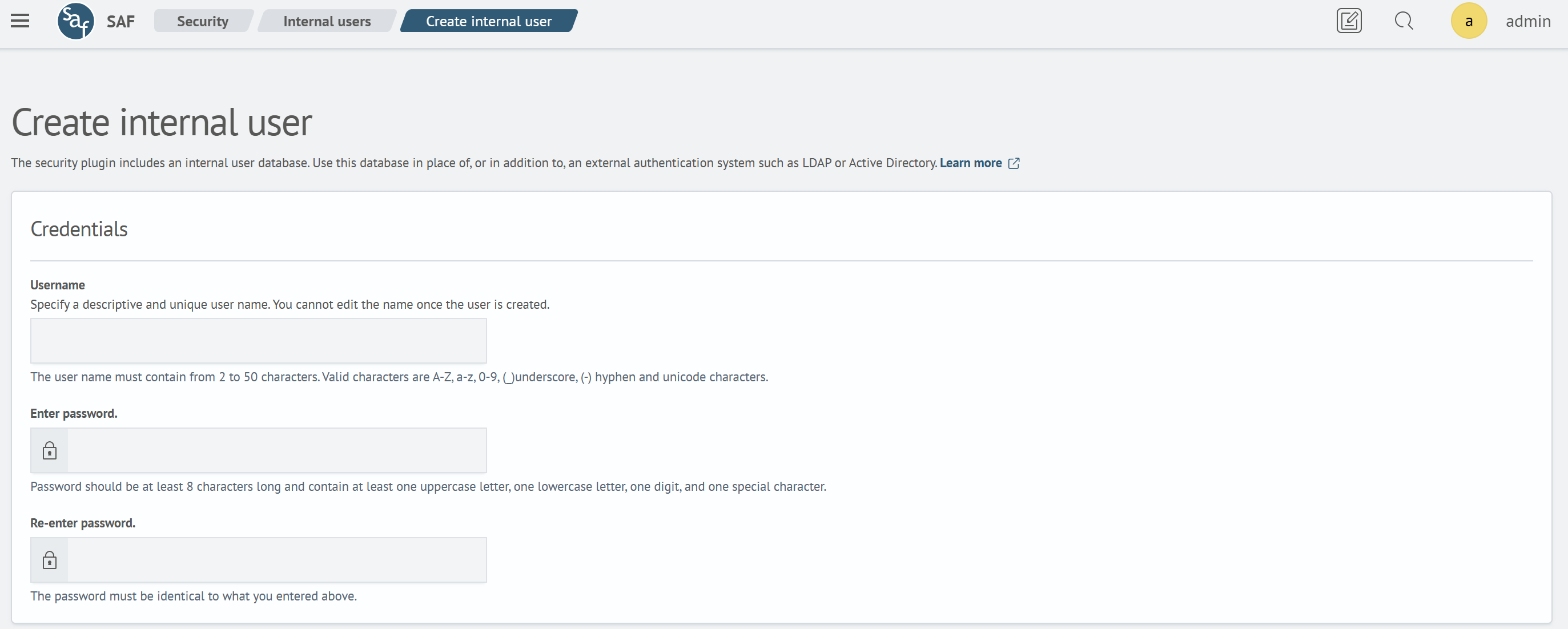Open Learn more via the external link icon
Viewport: 1568px width, 629px height.
point(1014,163)
